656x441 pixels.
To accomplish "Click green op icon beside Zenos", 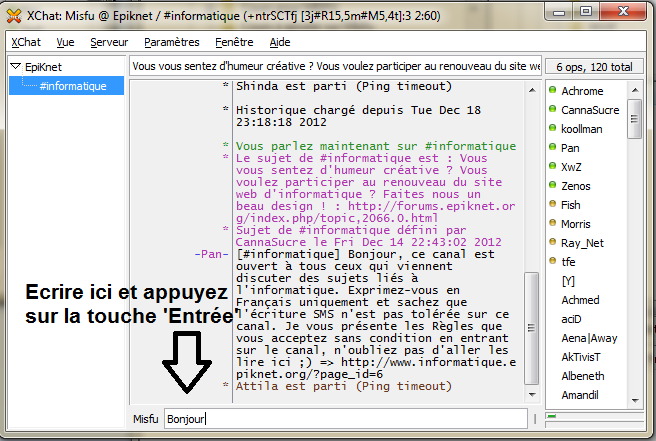I will [552, 185].
